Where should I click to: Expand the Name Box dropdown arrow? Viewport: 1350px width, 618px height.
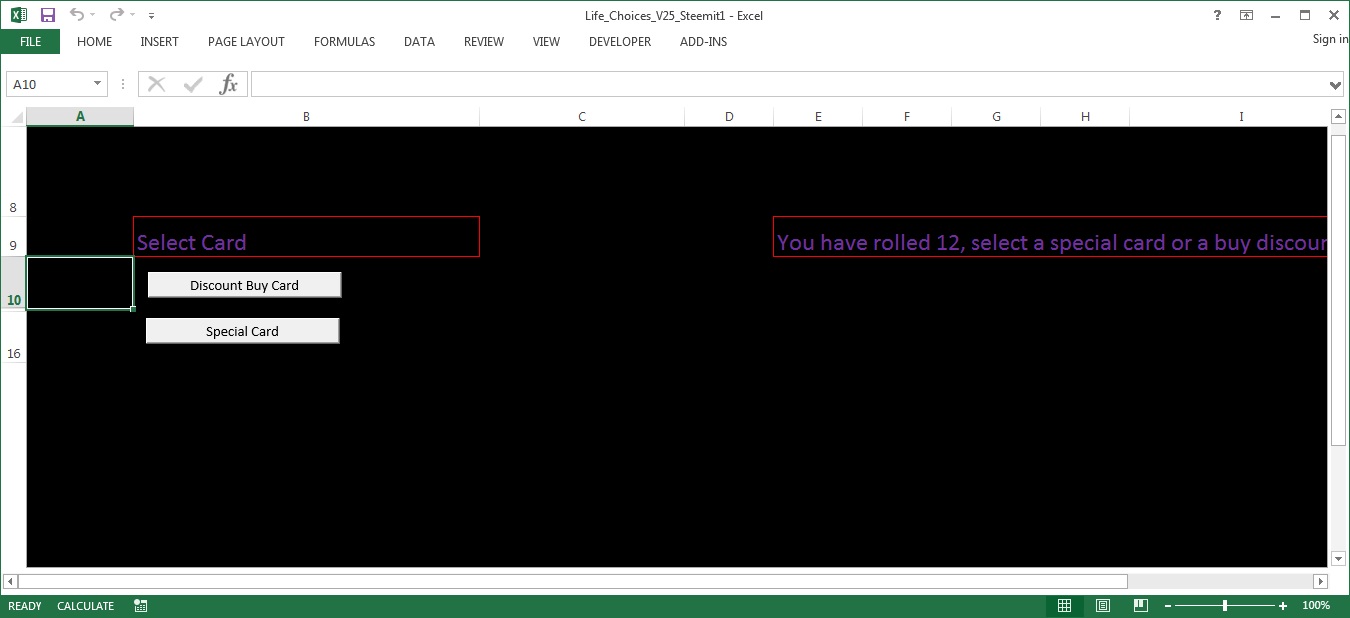coord(98,84)
